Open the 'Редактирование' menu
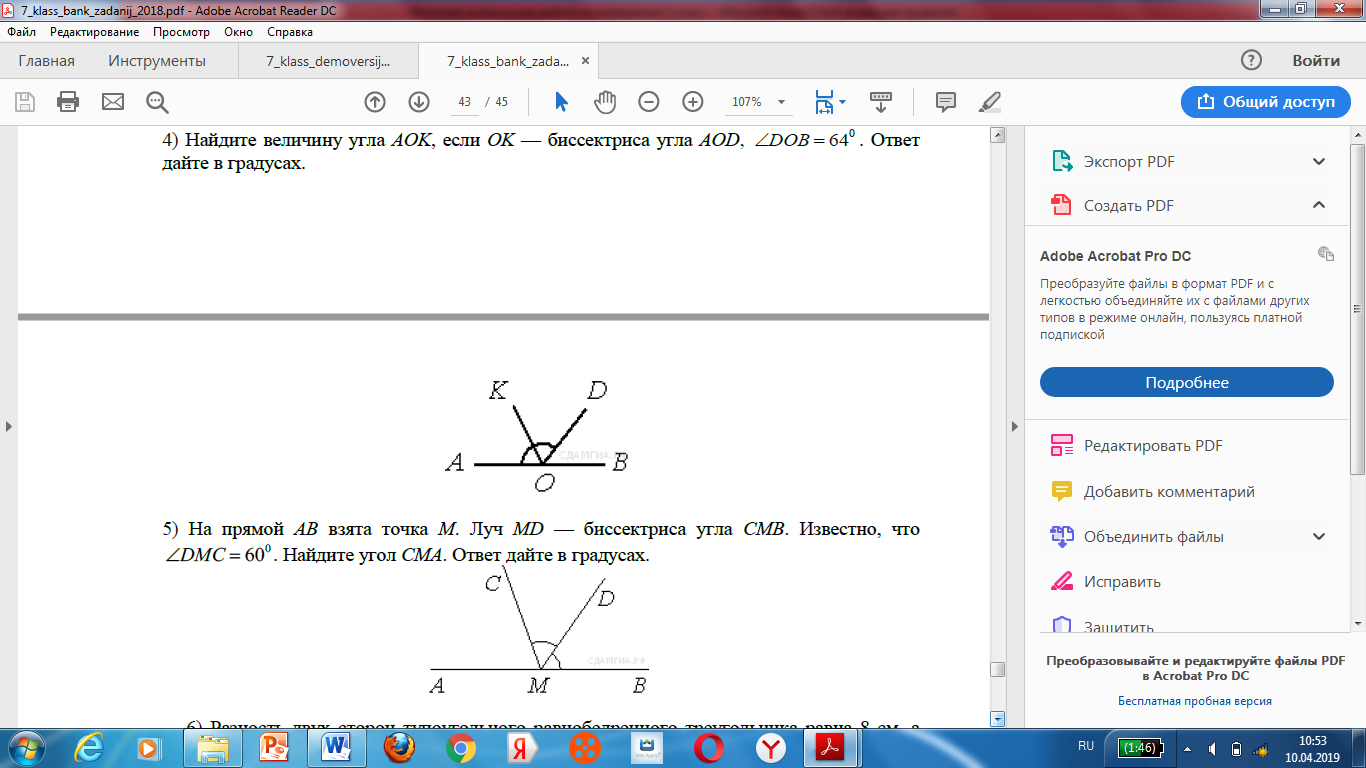Image resolution: width=1366 pixels, height=768 pixels. click(x=94, y=32)
